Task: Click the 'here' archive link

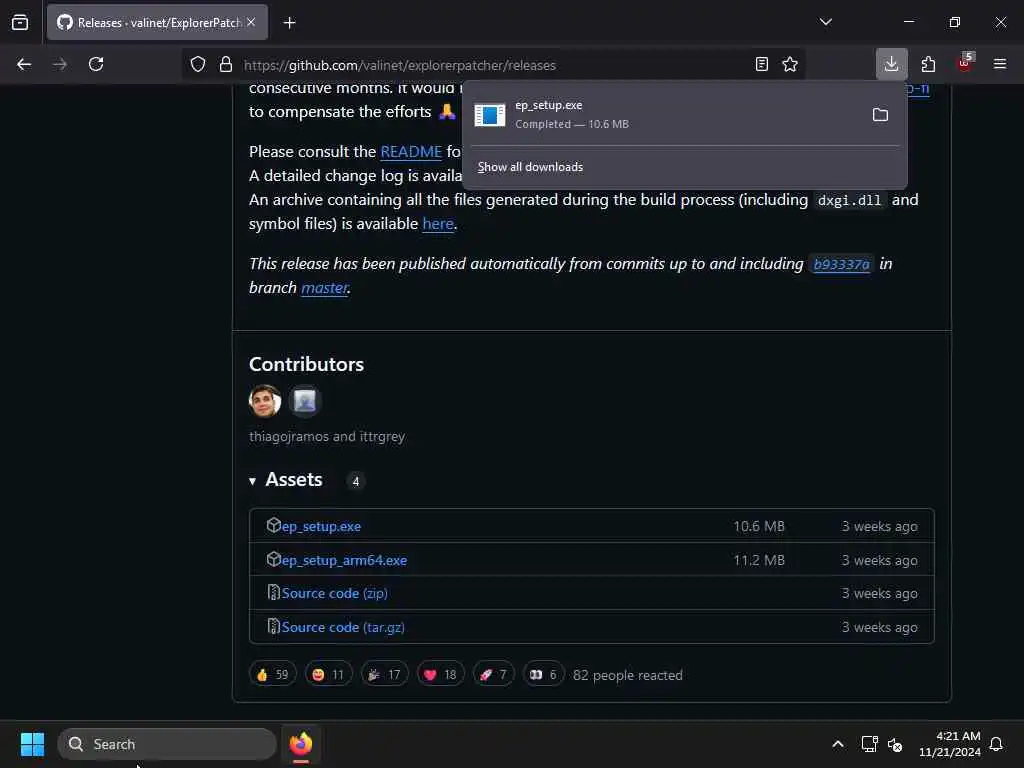Action: [438, 223]
